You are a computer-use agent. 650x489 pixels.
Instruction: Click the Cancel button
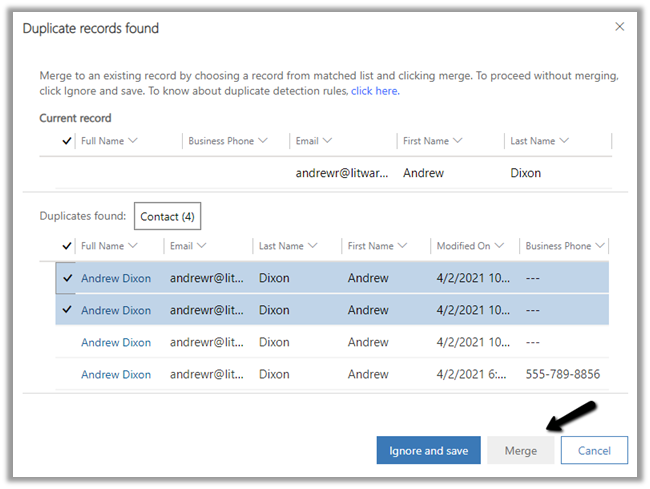594,451
